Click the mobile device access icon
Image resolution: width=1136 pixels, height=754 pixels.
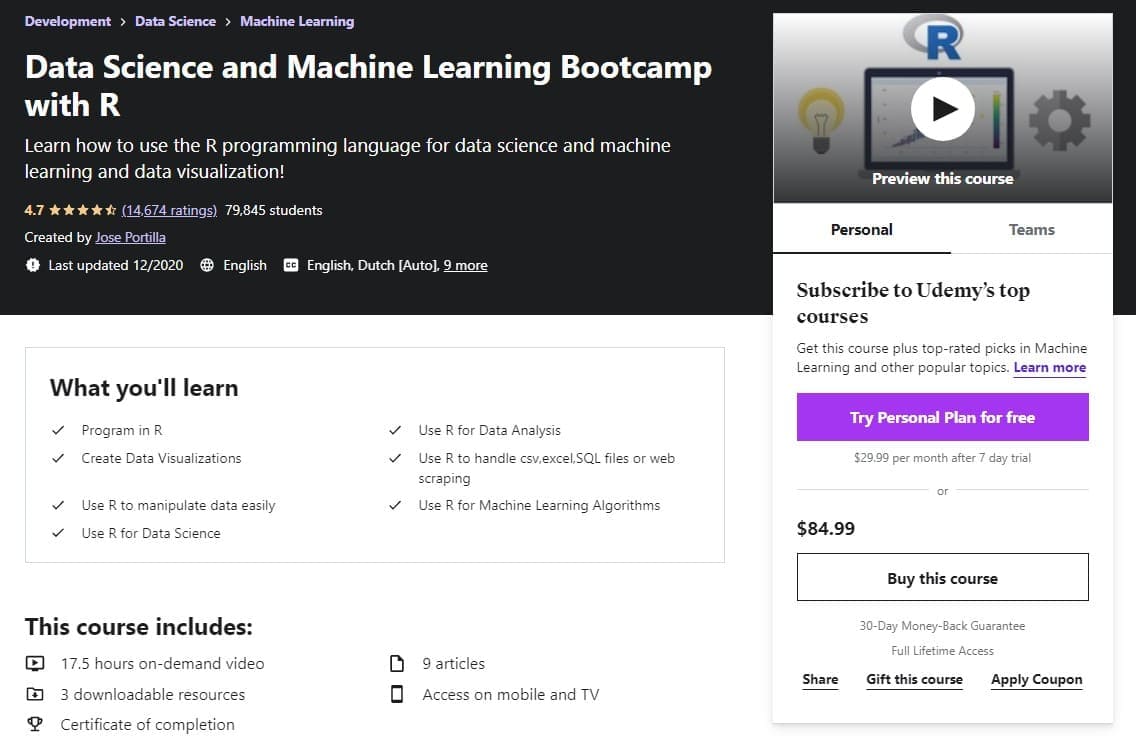tap(397, 694)
